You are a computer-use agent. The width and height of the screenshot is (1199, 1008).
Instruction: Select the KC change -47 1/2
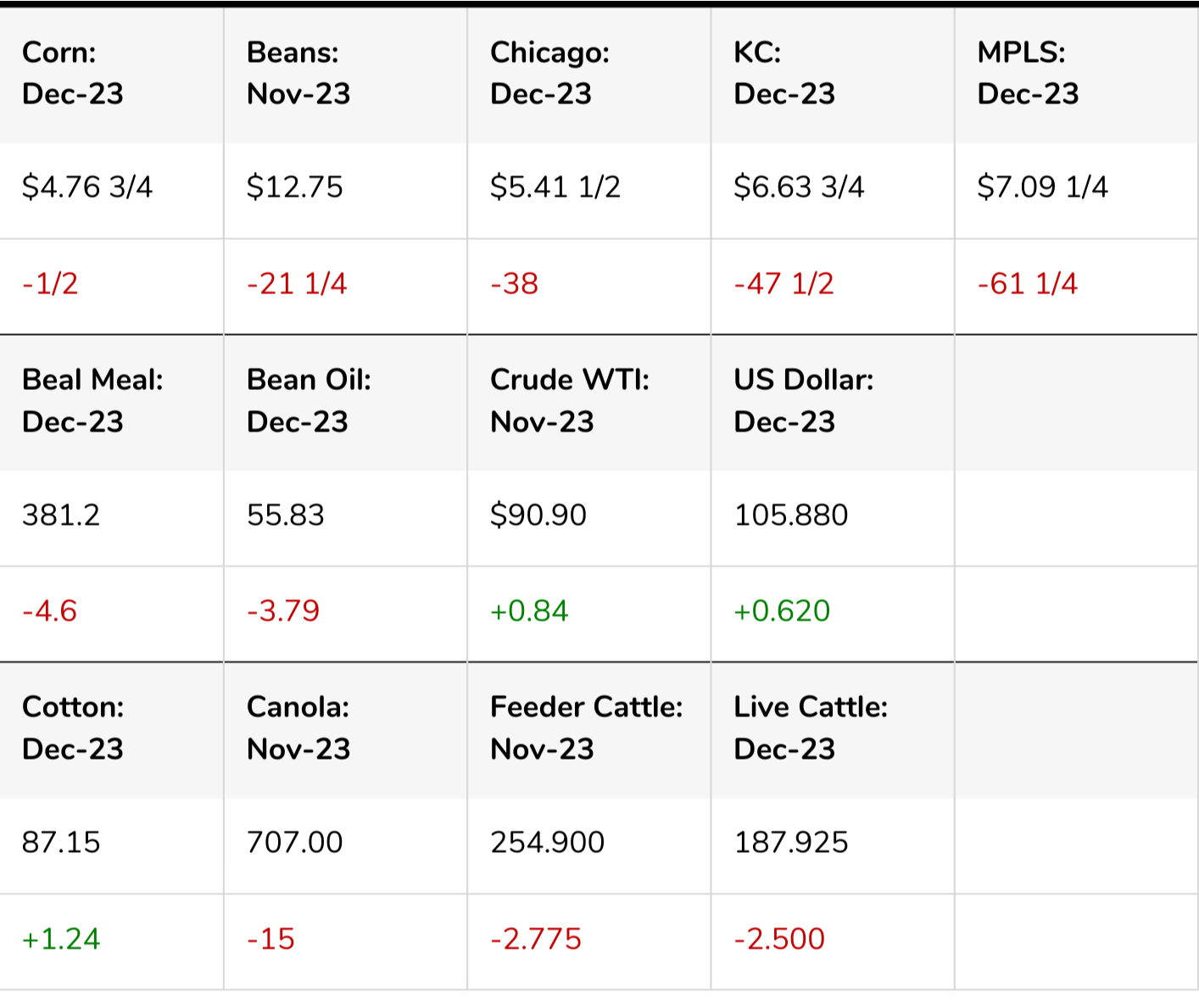click(x=784, y=284)
